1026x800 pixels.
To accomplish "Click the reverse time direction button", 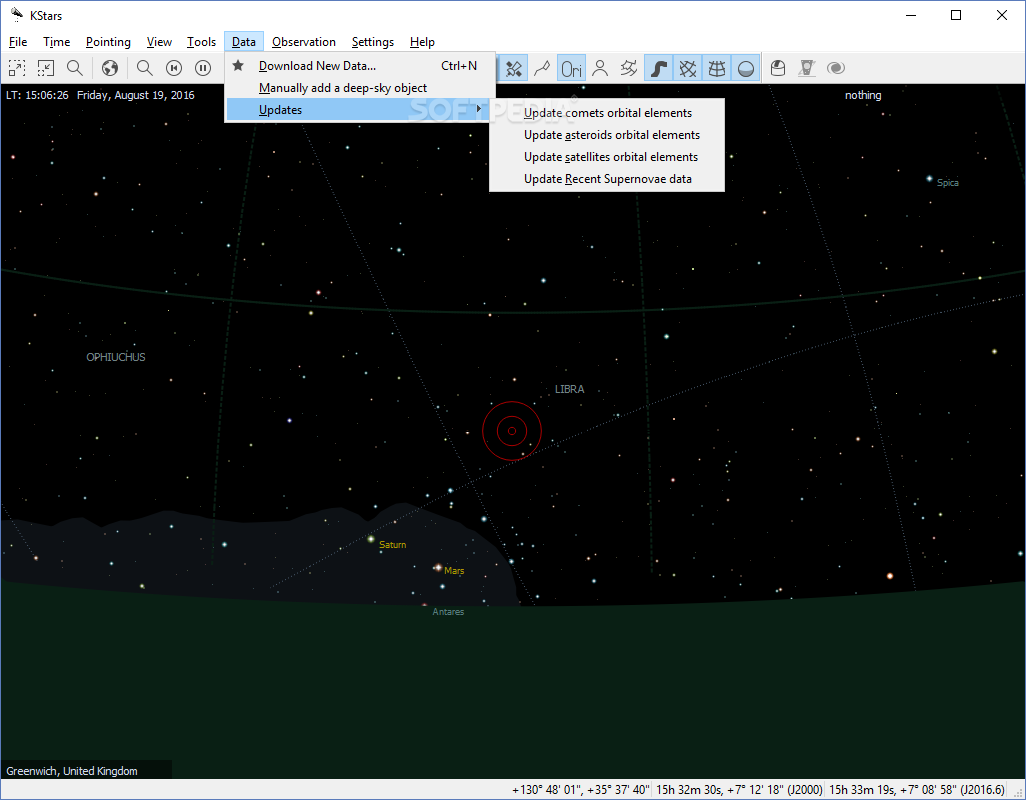I will [x=174, y=68].
